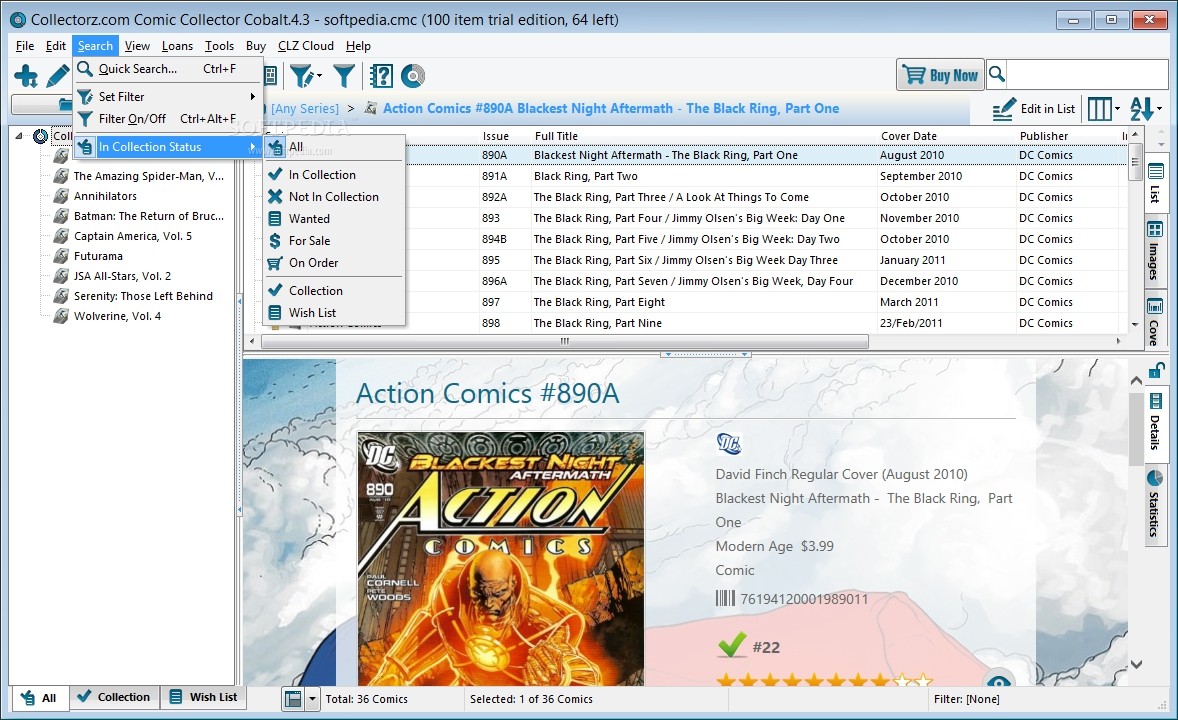Open the Loans menu
Image resolution: width=1178 pixels, height=720 pixels.
coord(177,46)
